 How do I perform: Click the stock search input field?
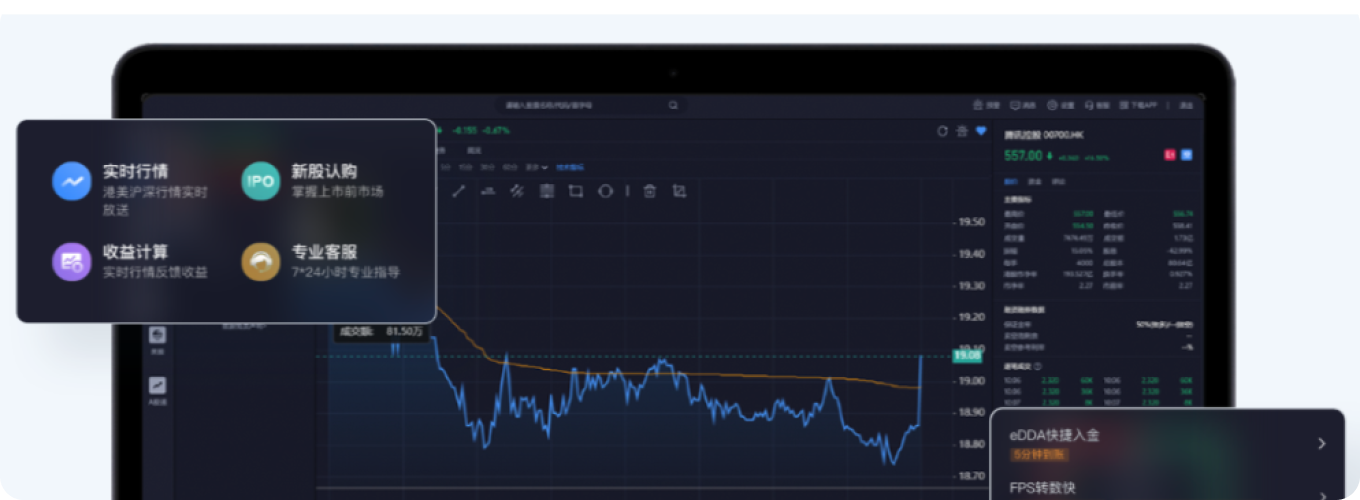tap(592, 104)
